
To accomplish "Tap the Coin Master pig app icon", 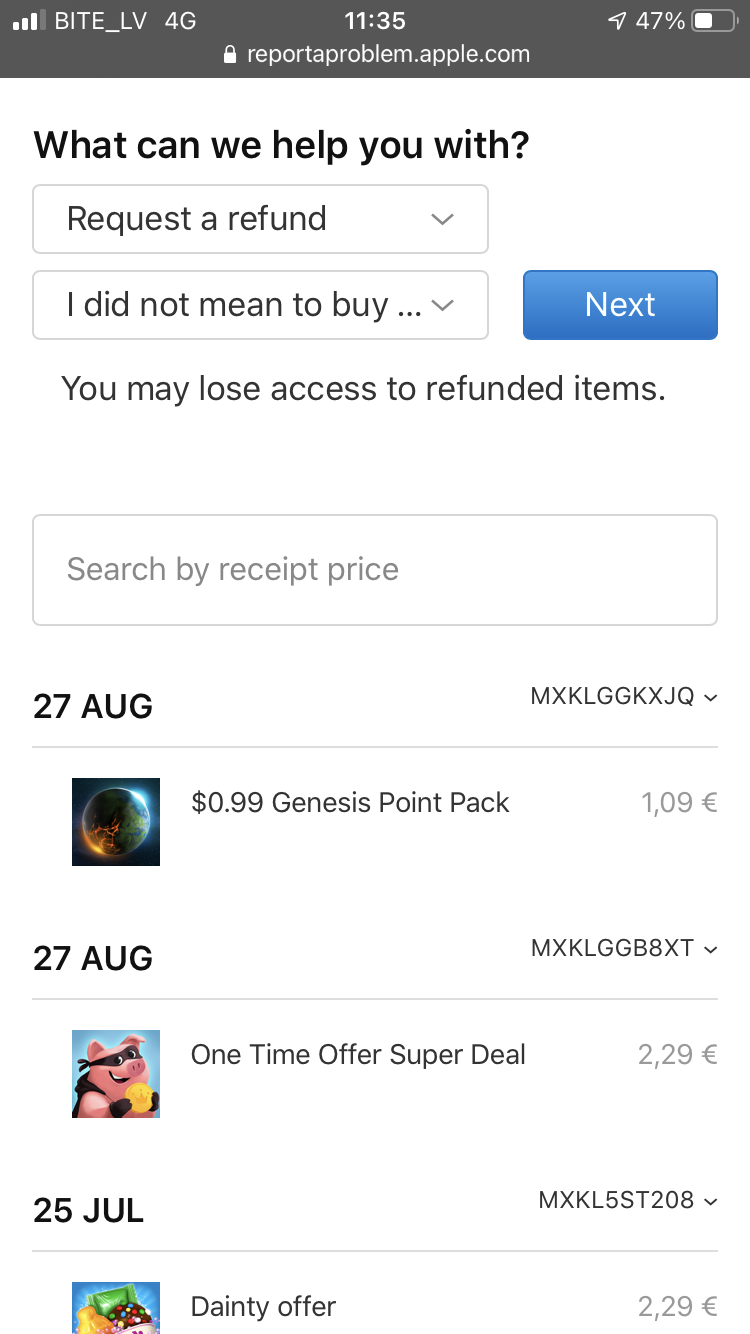I will click(x=116, y=1074).
